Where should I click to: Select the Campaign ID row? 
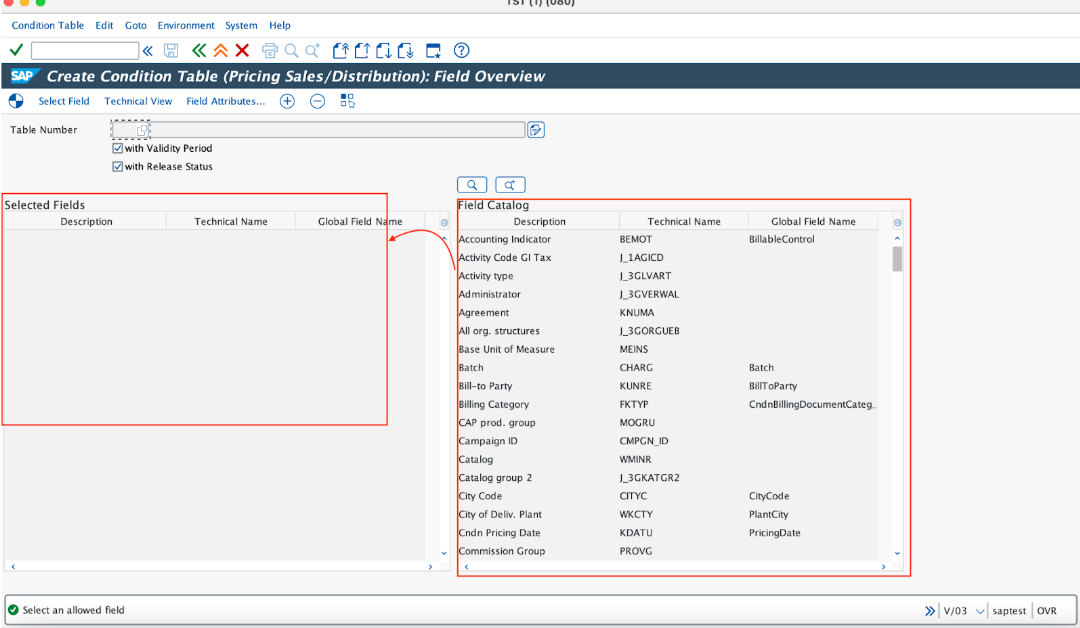[x=668, y=441]
